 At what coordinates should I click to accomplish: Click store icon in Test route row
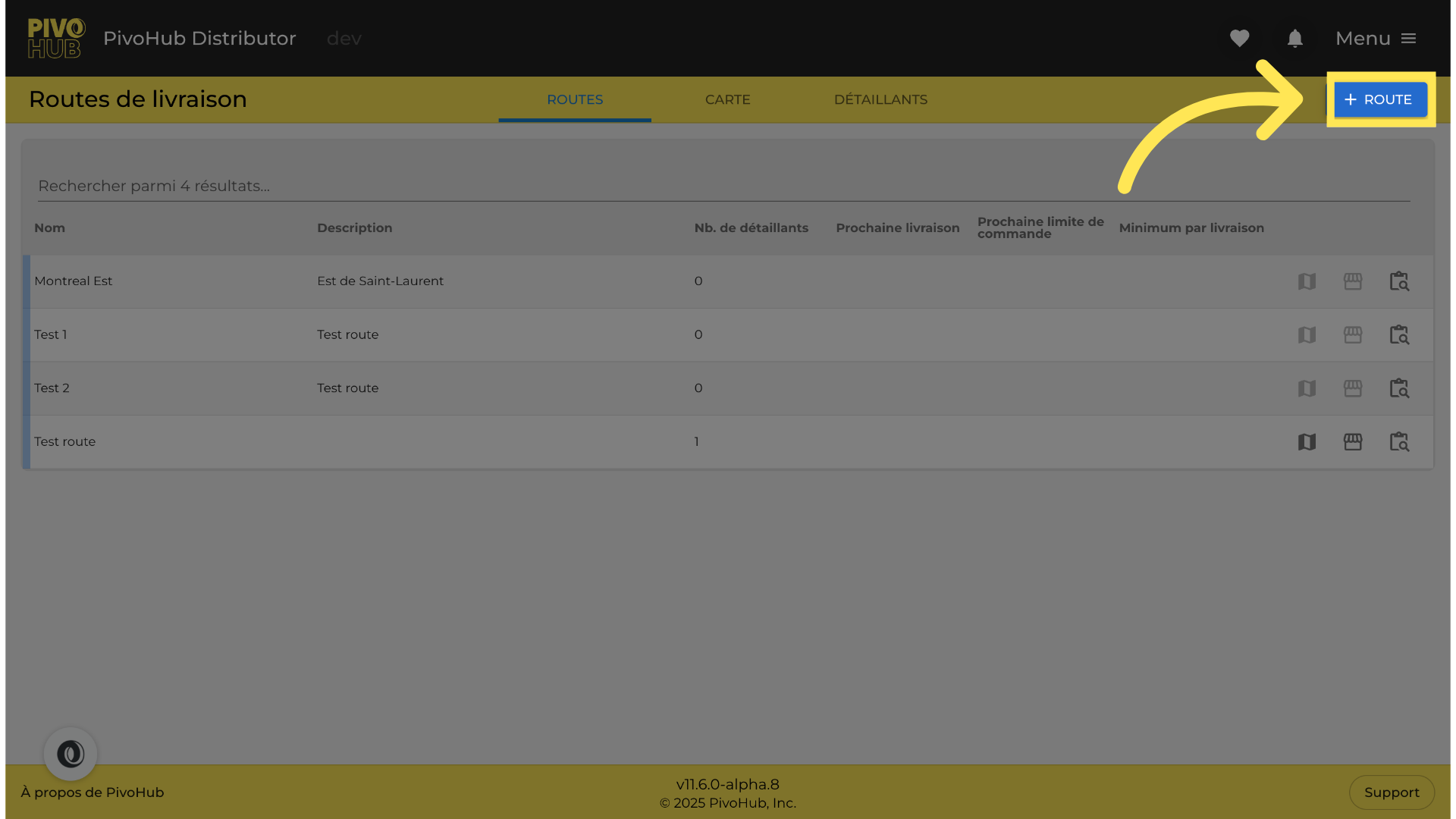click(x=1353, y=441)
